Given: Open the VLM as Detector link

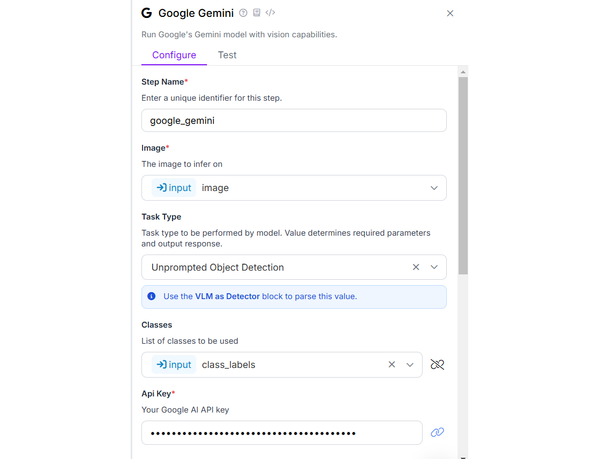Looking at the screenshot, I should click(x=227, y=296).
